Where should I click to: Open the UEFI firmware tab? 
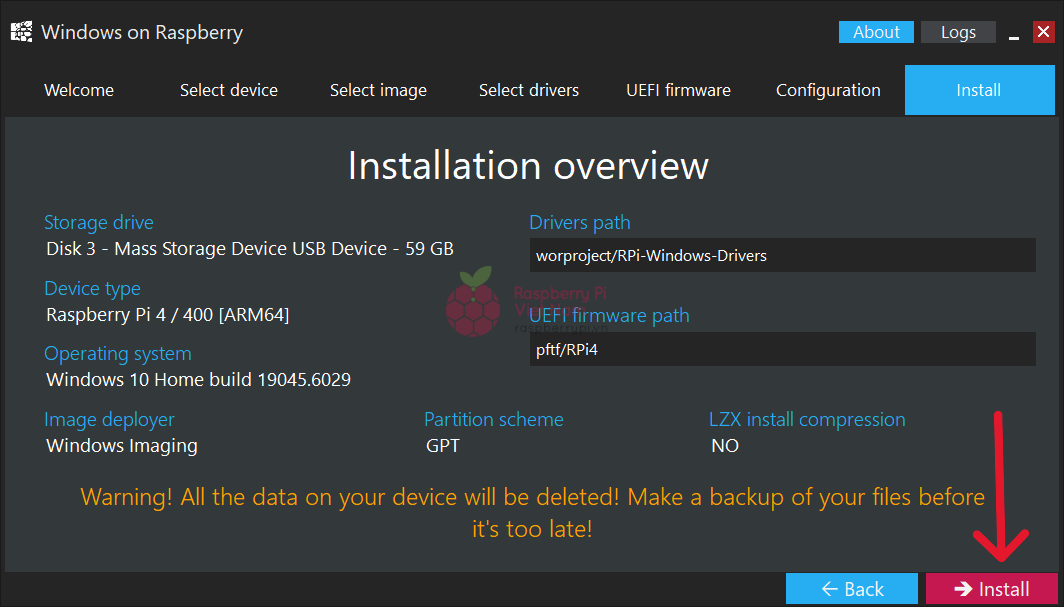(x=678, y=90)
